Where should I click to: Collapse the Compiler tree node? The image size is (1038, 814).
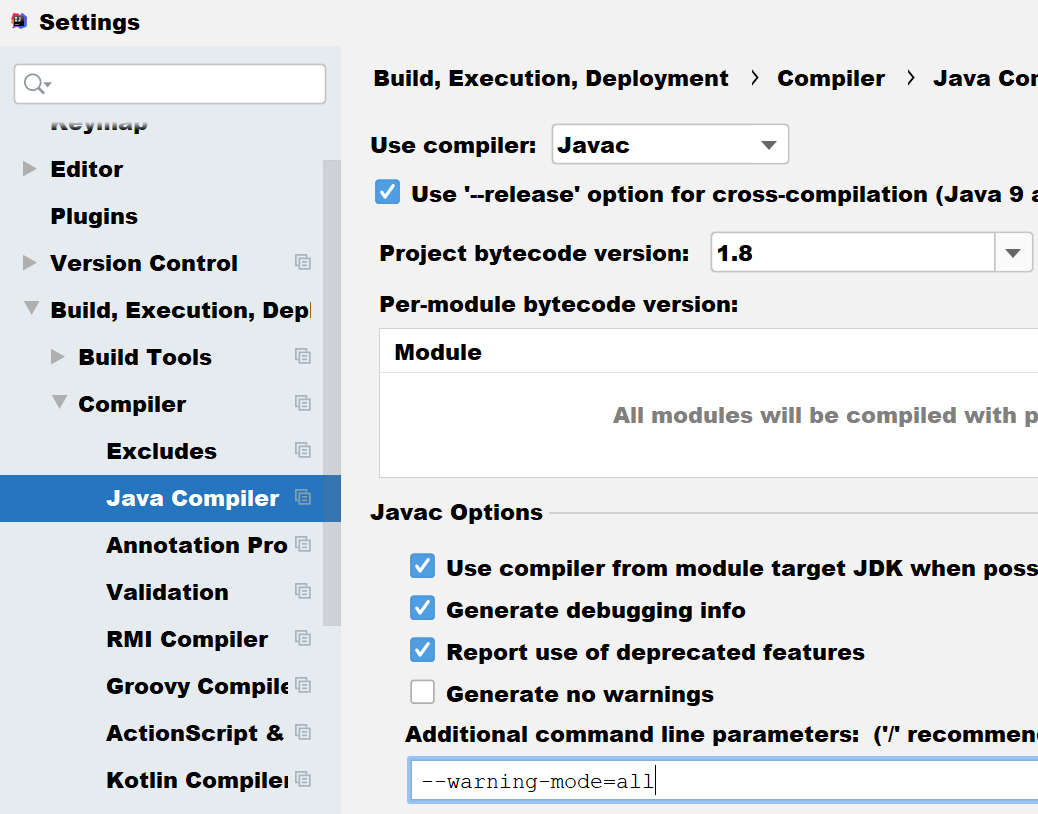coord(60,402)
